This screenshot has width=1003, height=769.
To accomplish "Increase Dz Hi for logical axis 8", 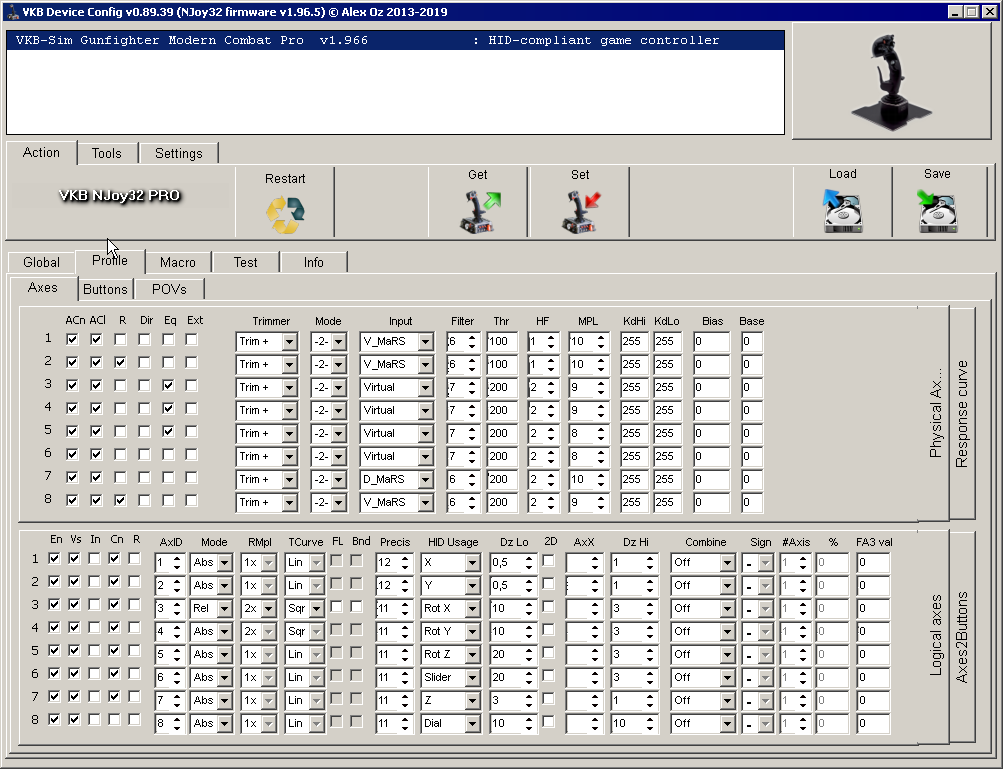I will pos(650,720).
